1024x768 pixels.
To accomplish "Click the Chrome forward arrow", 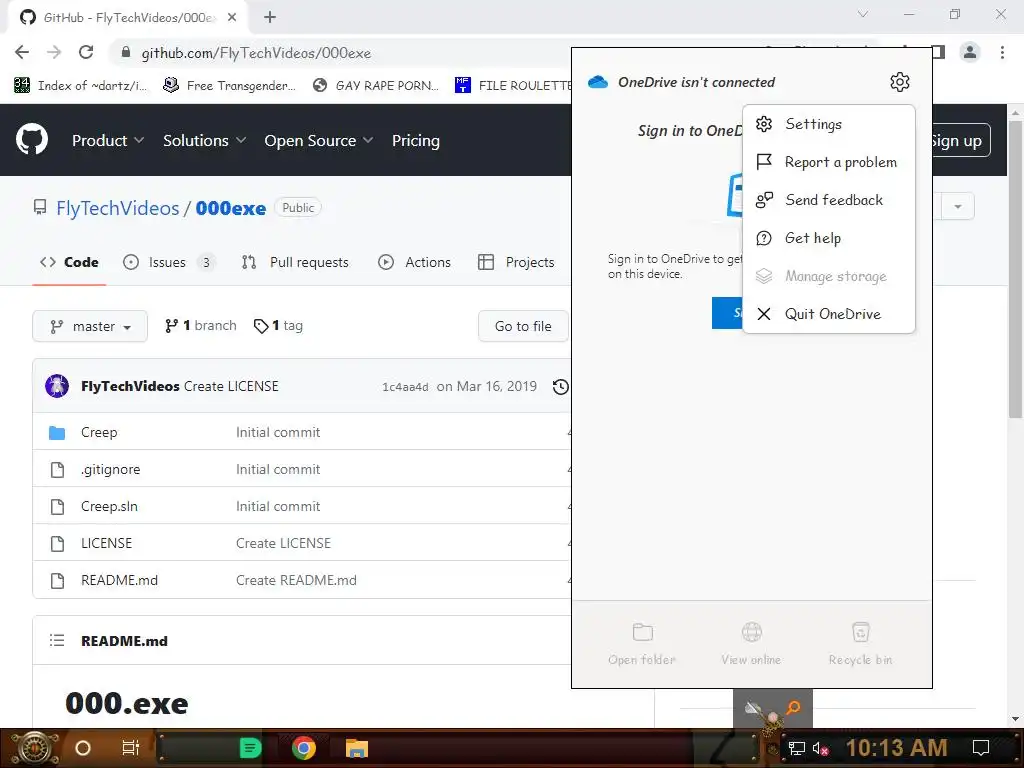I will 54,52.
